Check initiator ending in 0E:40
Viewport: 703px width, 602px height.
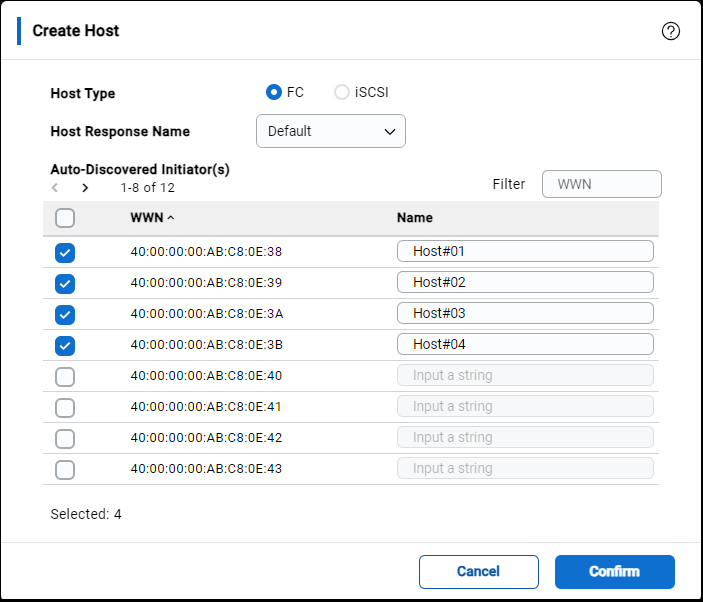pyautogui.click(x=65, y=376)
